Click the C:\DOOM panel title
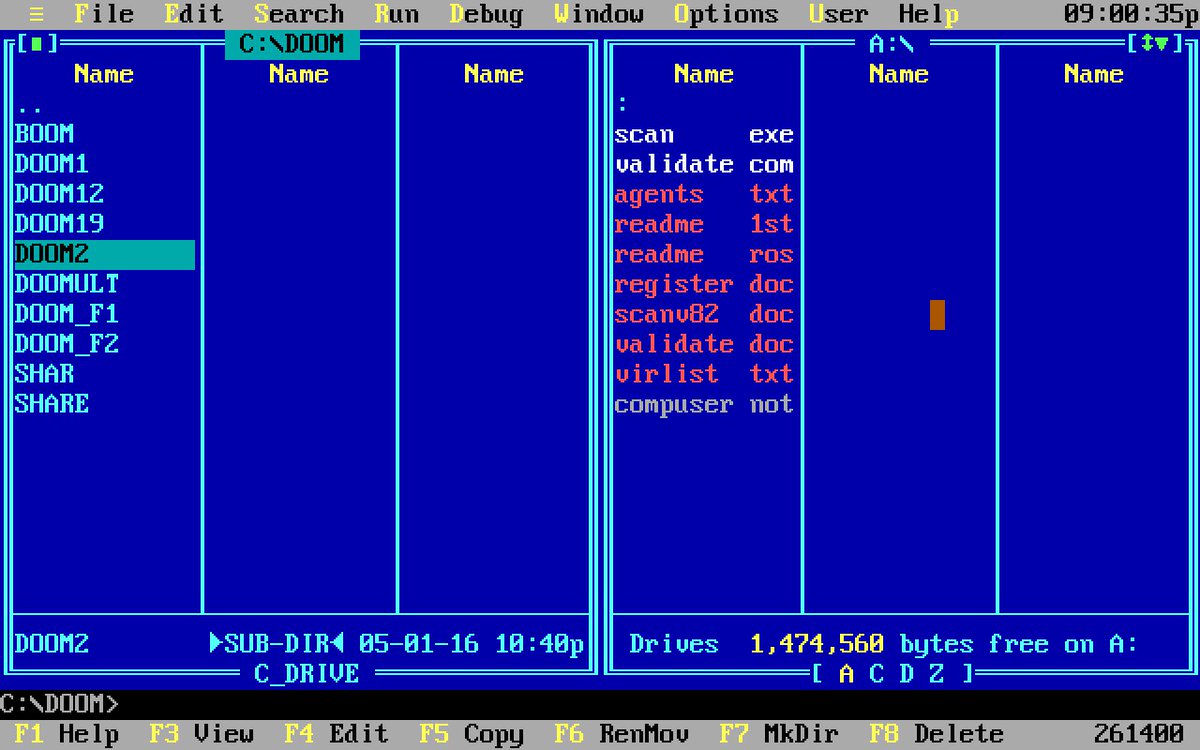This screenshot has width=1200, height=750. (292, 44)
